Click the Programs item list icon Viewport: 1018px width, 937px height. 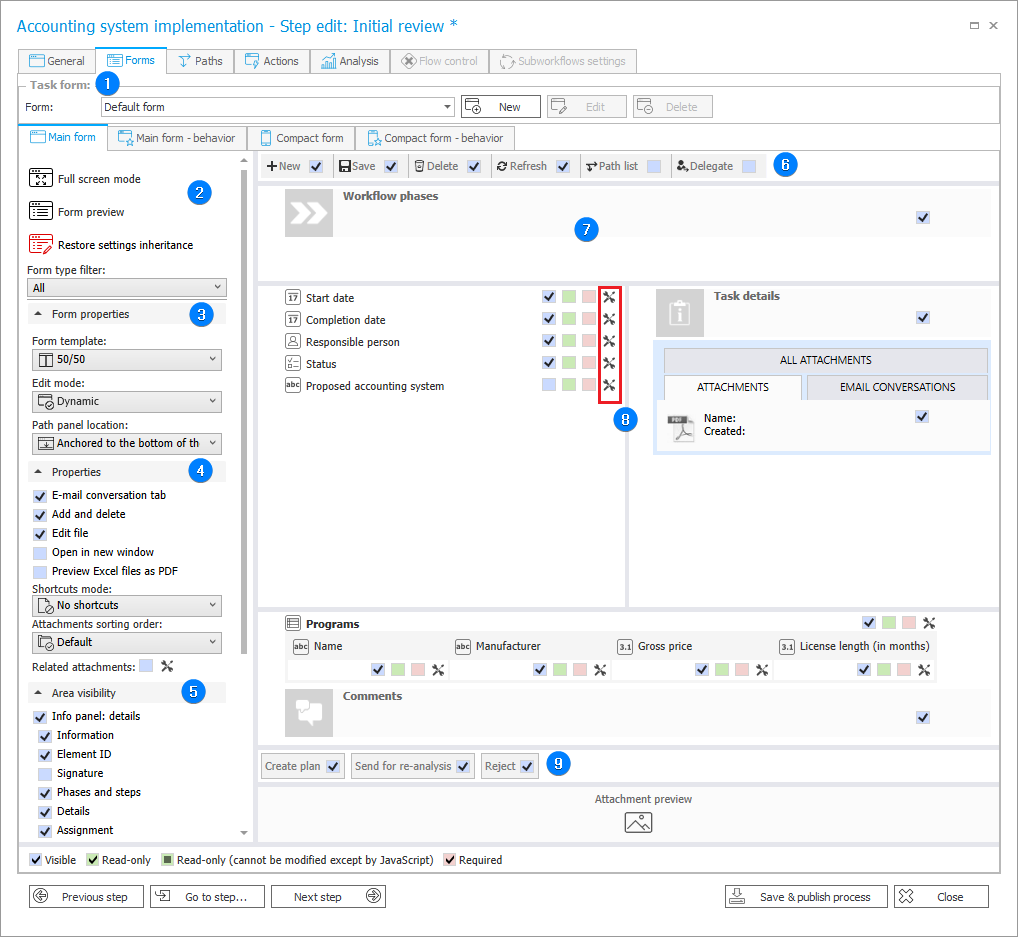293,623
